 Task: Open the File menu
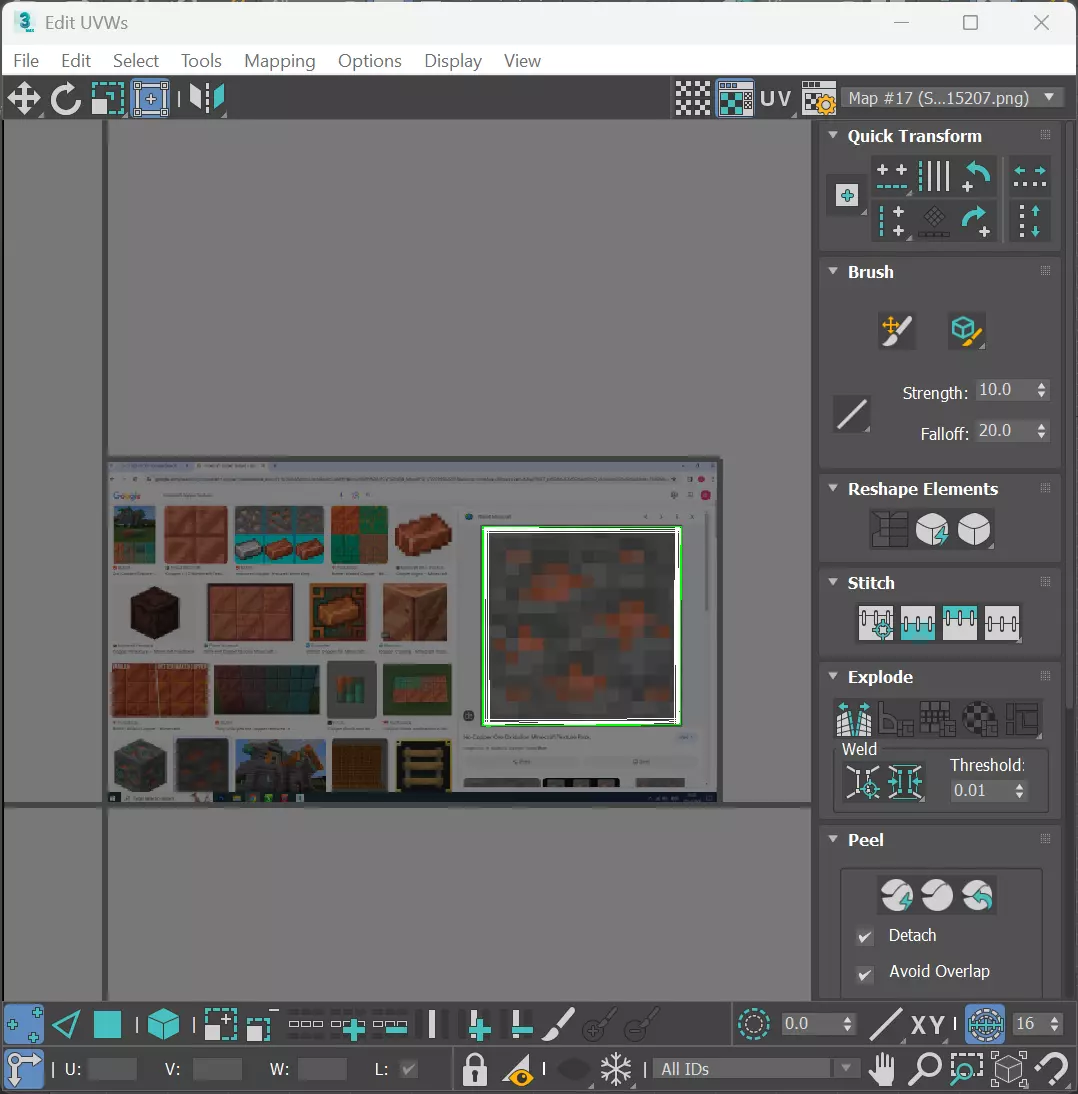[26, 61]
